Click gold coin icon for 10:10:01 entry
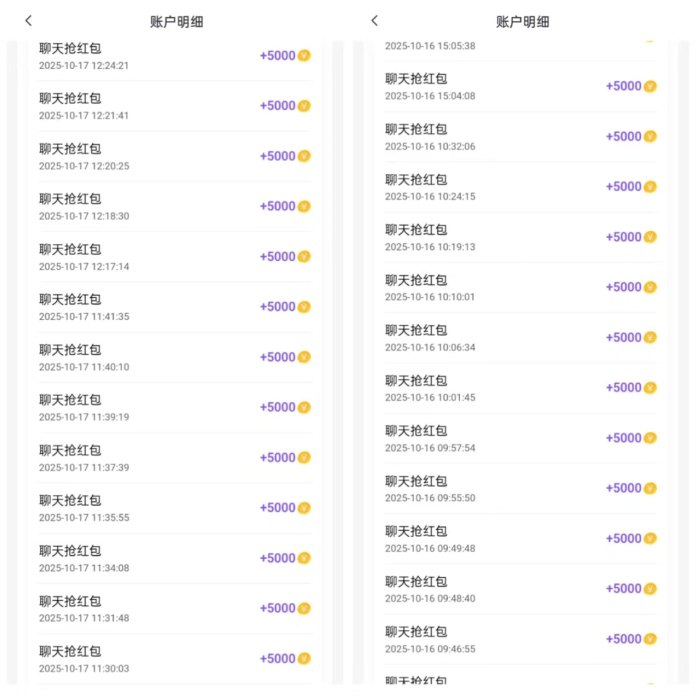The image size is (698, 698). click(650, 288)
